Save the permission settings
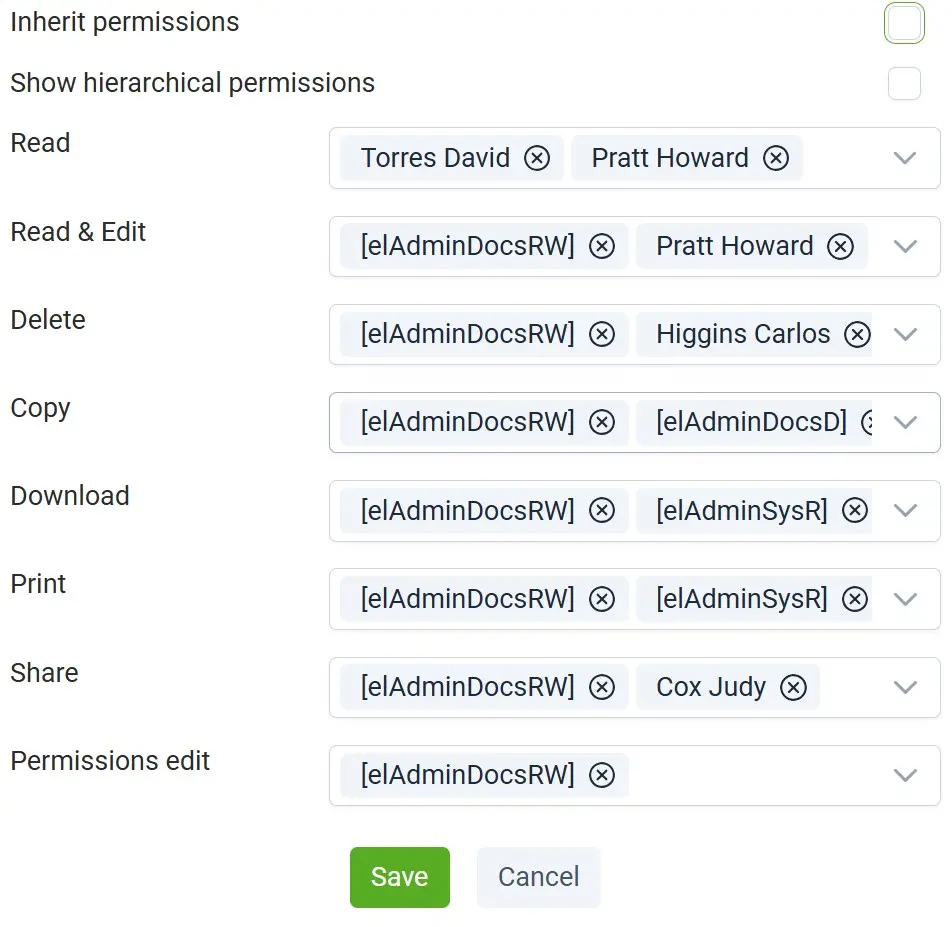Image resolution: width=952 pixels, height=927 pixels. 399,877
